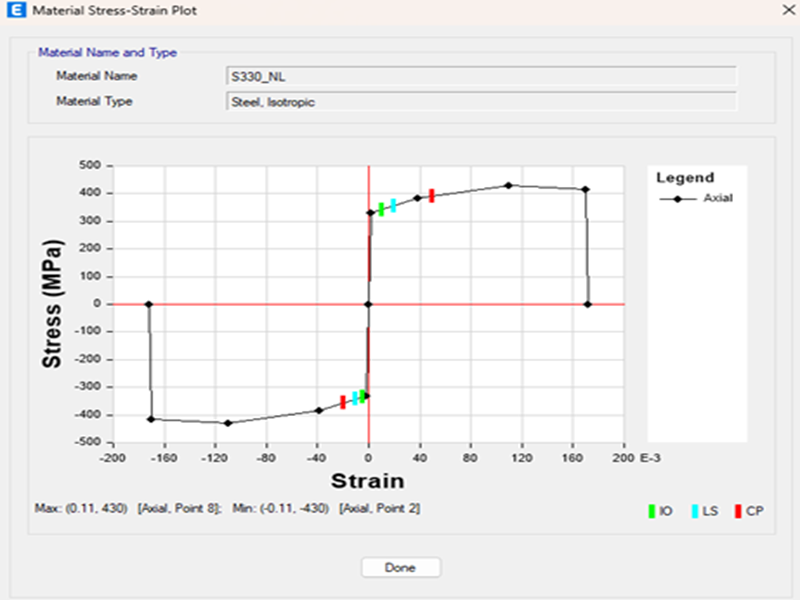Click the Stress (MPa) axis title
Viewport: 800px width, 600px height.
[x=52, y=304]
